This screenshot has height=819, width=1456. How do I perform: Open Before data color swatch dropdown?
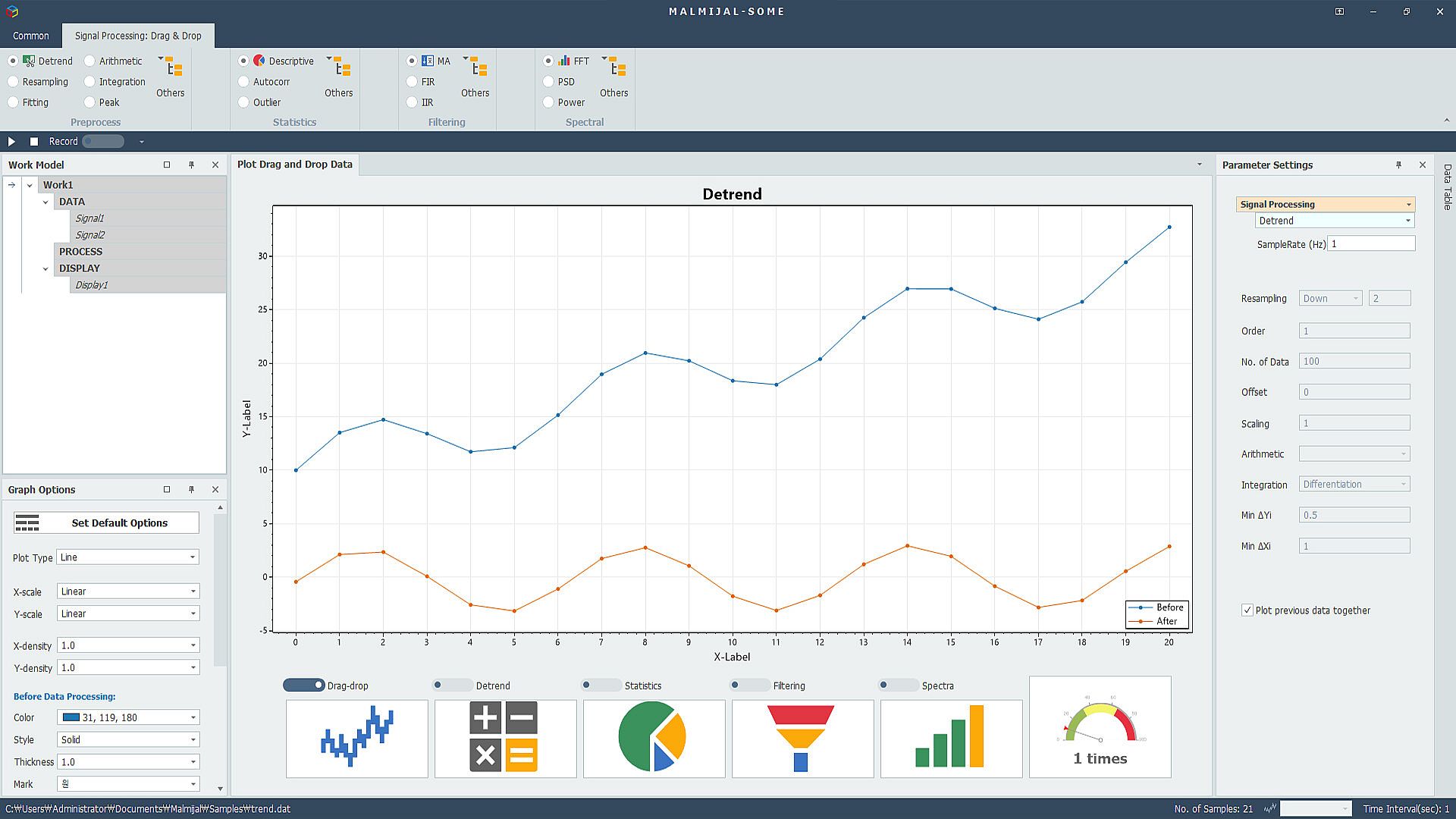point(127,717)
